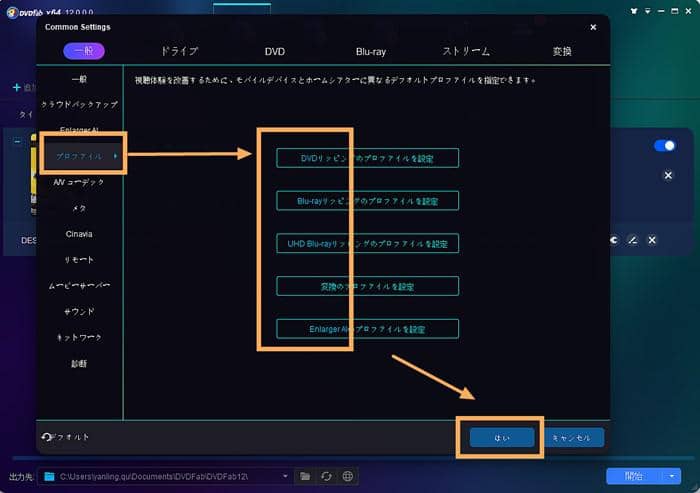The image size is (700, 493).
Task: Open the dropdown arrow beside 開始
Action: tap(672, 476)
